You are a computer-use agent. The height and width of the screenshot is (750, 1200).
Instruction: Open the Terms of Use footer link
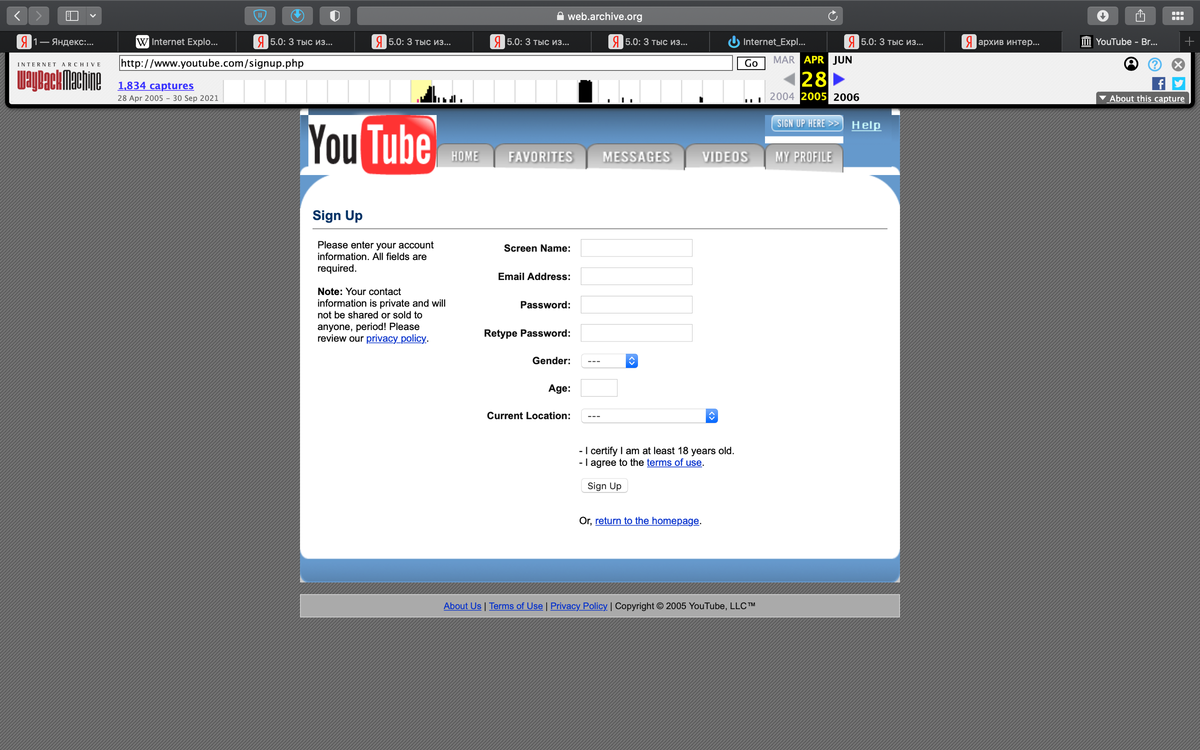click(516, 606)
